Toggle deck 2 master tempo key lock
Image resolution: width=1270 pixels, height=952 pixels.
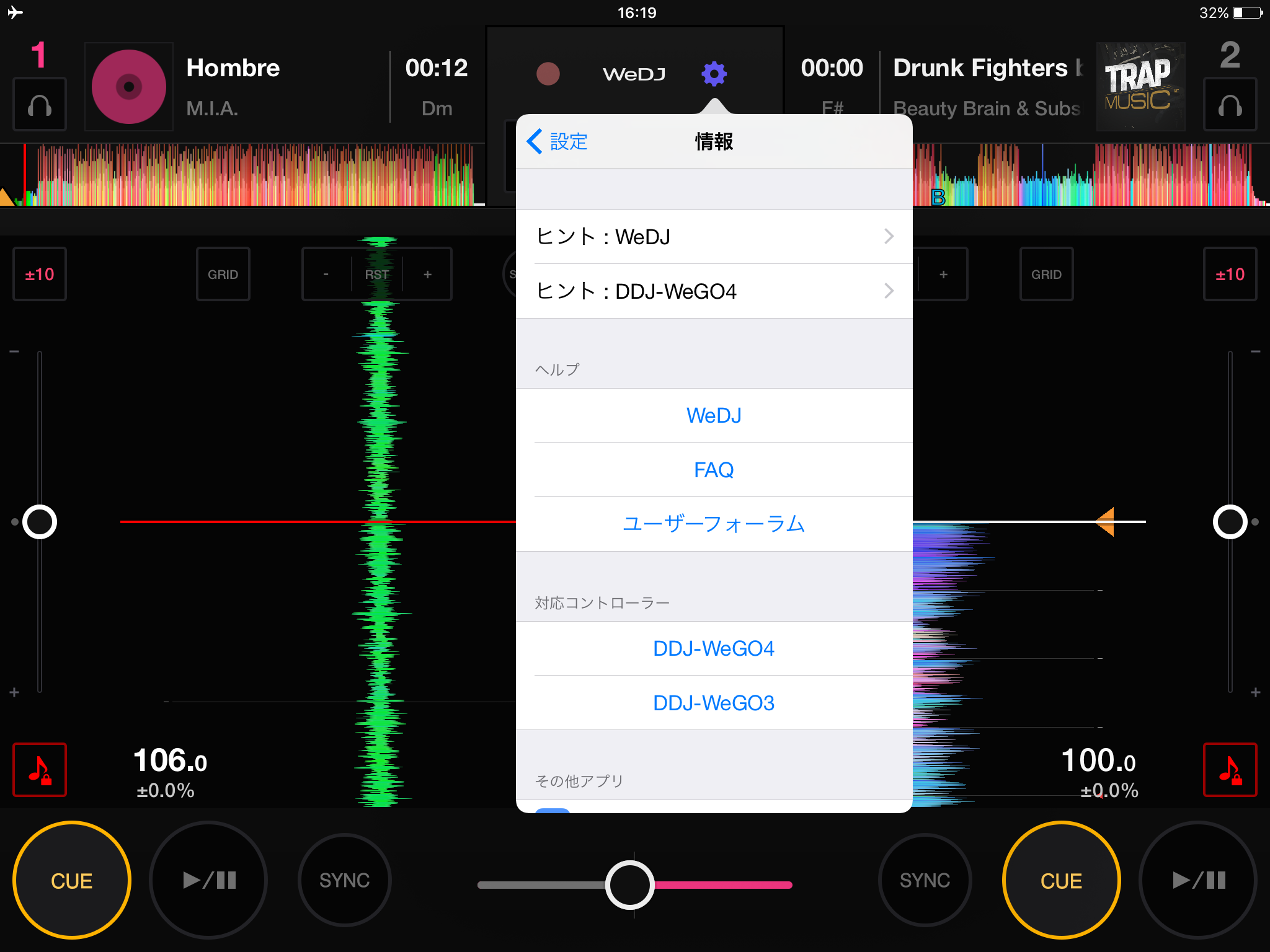1230,769
